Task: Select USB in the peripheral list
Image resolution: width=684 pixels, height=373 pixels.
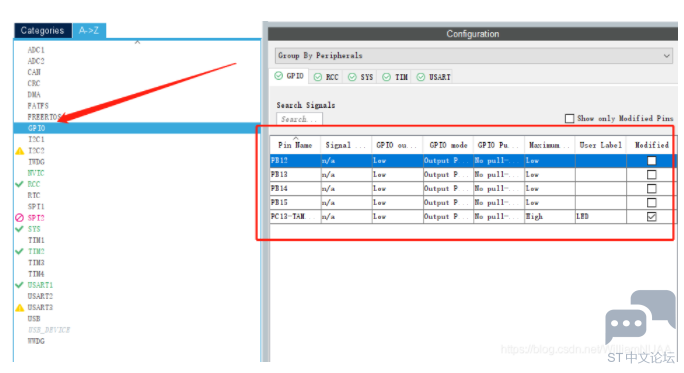Action: pos(34,319)
